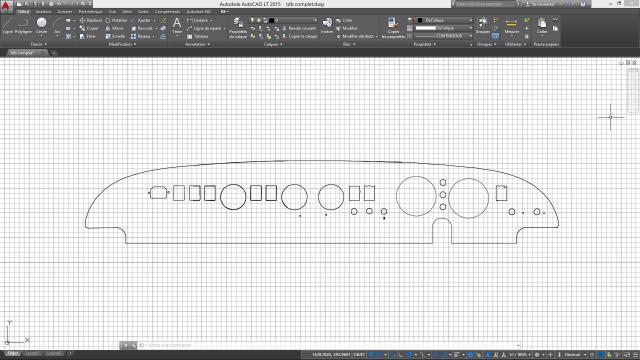Toggle grid display in status bar
The image size is (640, 360).
click(371, 355)
